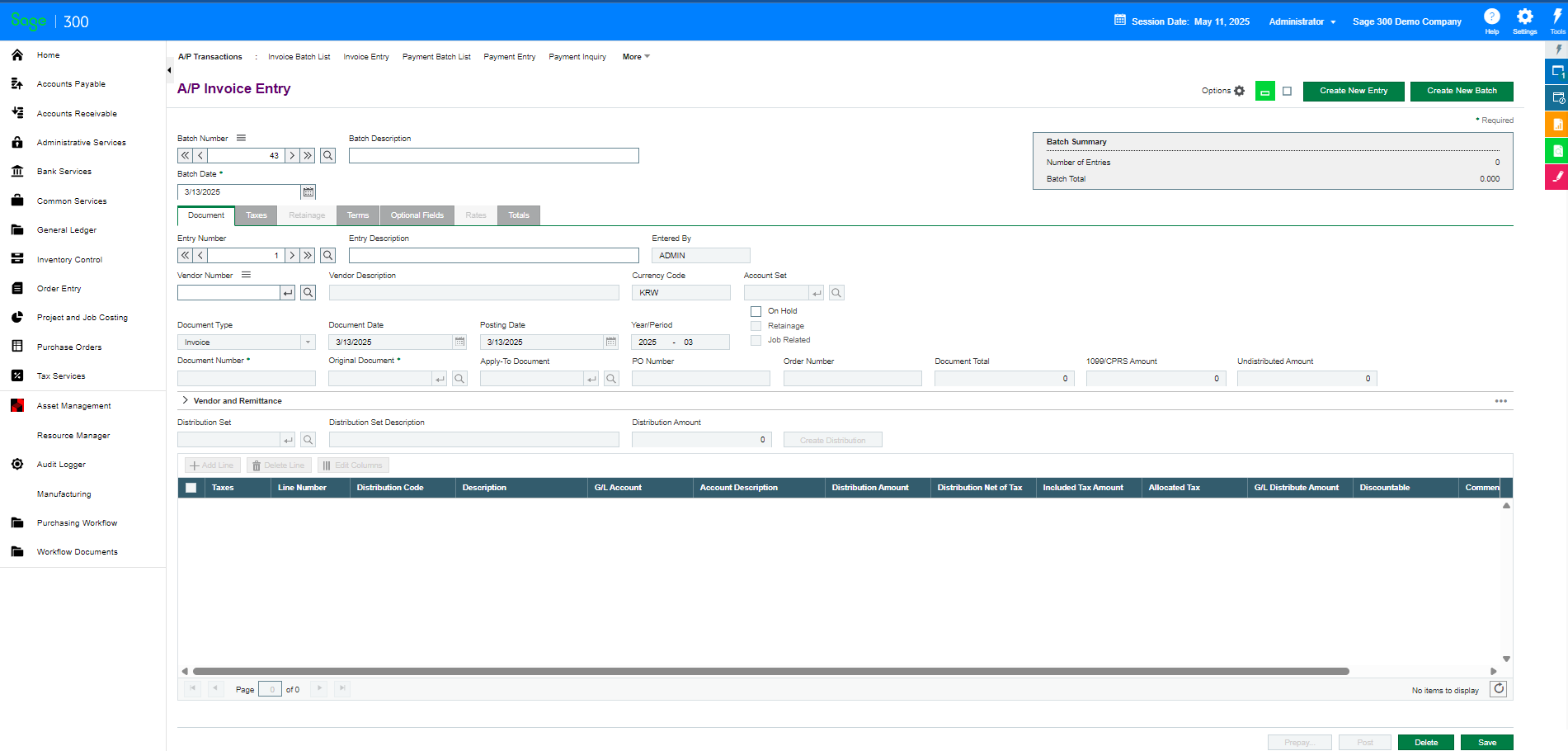Open Payment Inquiry page
Viewport: 1568px width, 751px height.
click(577, 57)
